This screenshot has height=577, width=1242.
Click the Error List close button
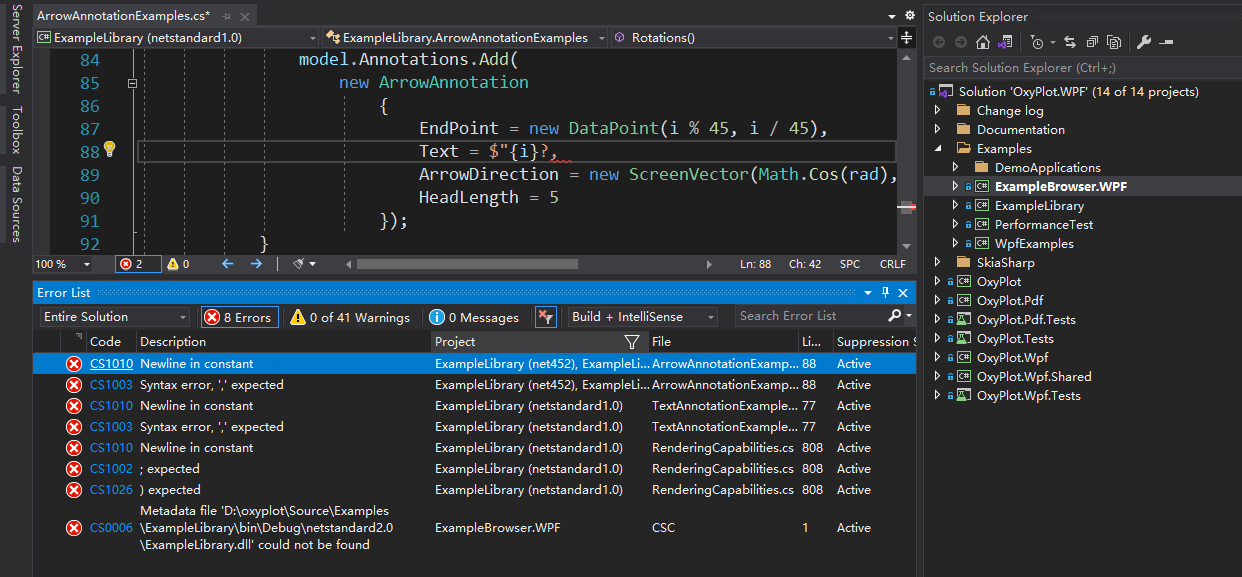903,292
